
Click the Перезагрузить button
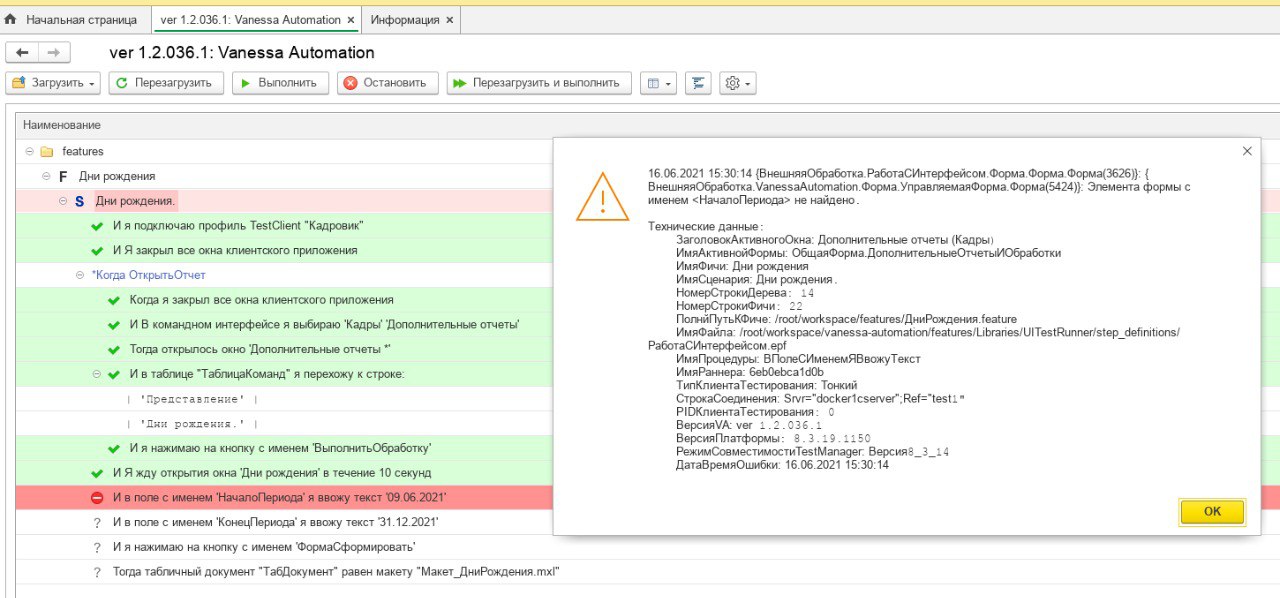[165, 83]
